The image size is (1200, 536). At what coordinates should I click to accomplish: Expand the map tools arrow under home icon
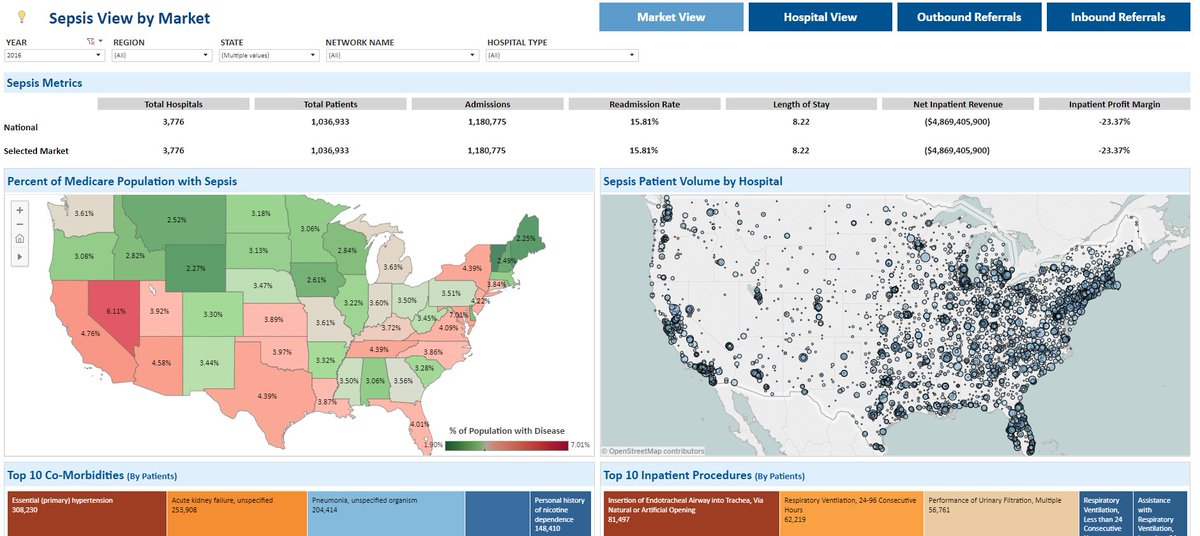(20, 257)
